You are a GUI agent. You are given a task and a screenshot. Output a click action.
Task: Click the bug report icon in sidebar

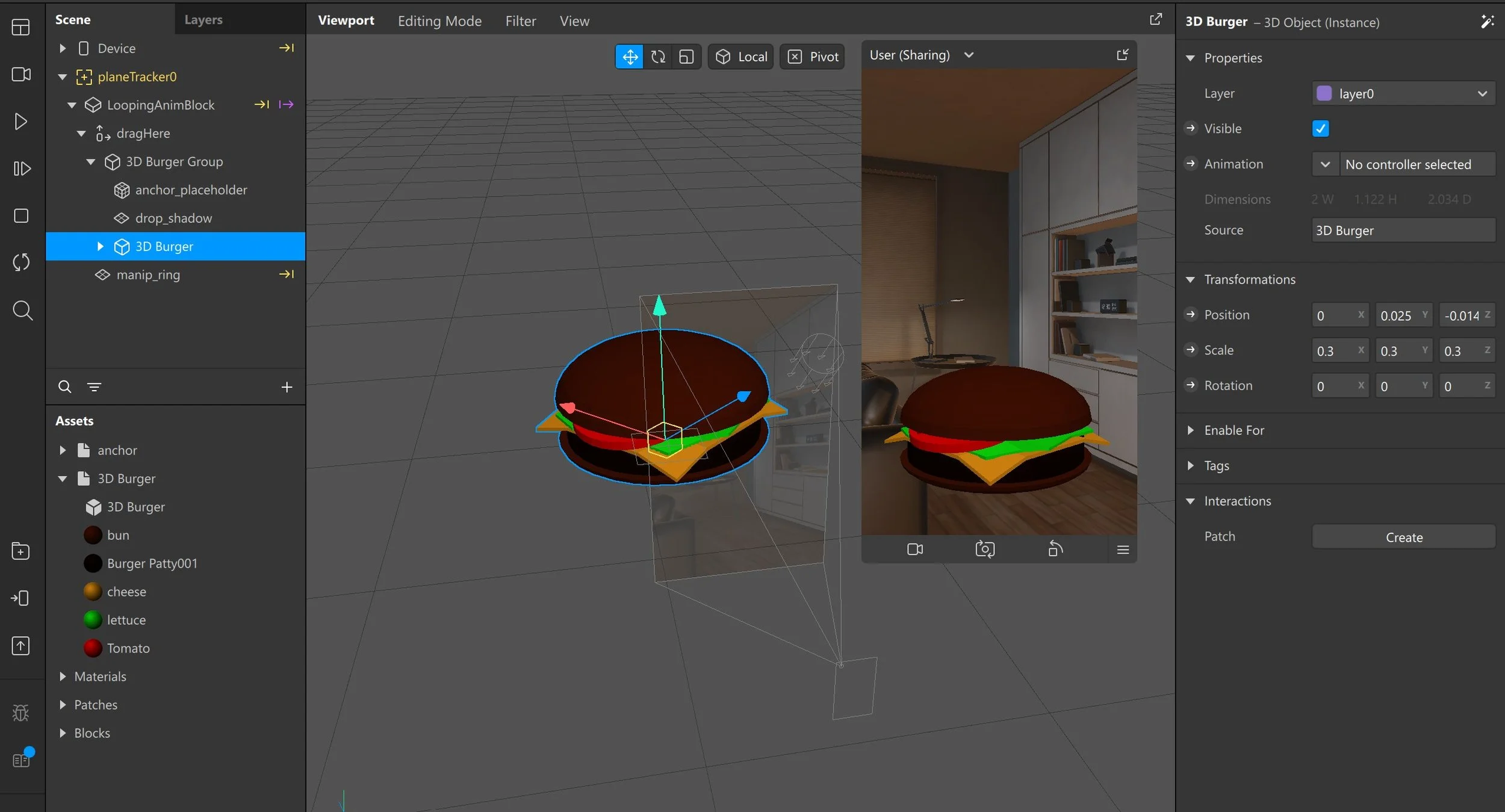(x=21, y=713)
